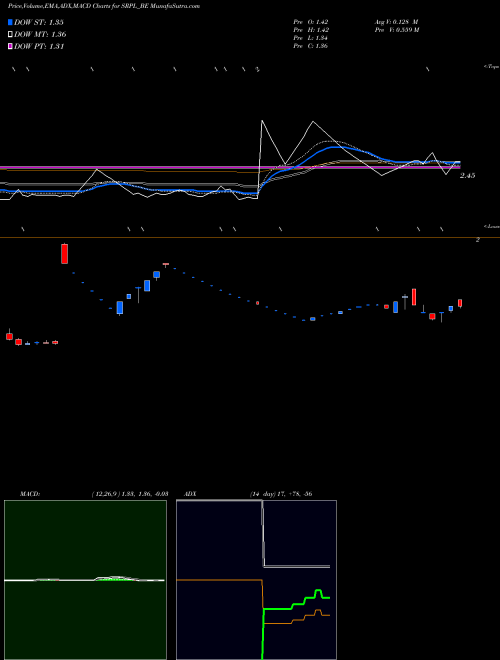Click the 2.45 price label at the line end

click(x=468, y=176)
